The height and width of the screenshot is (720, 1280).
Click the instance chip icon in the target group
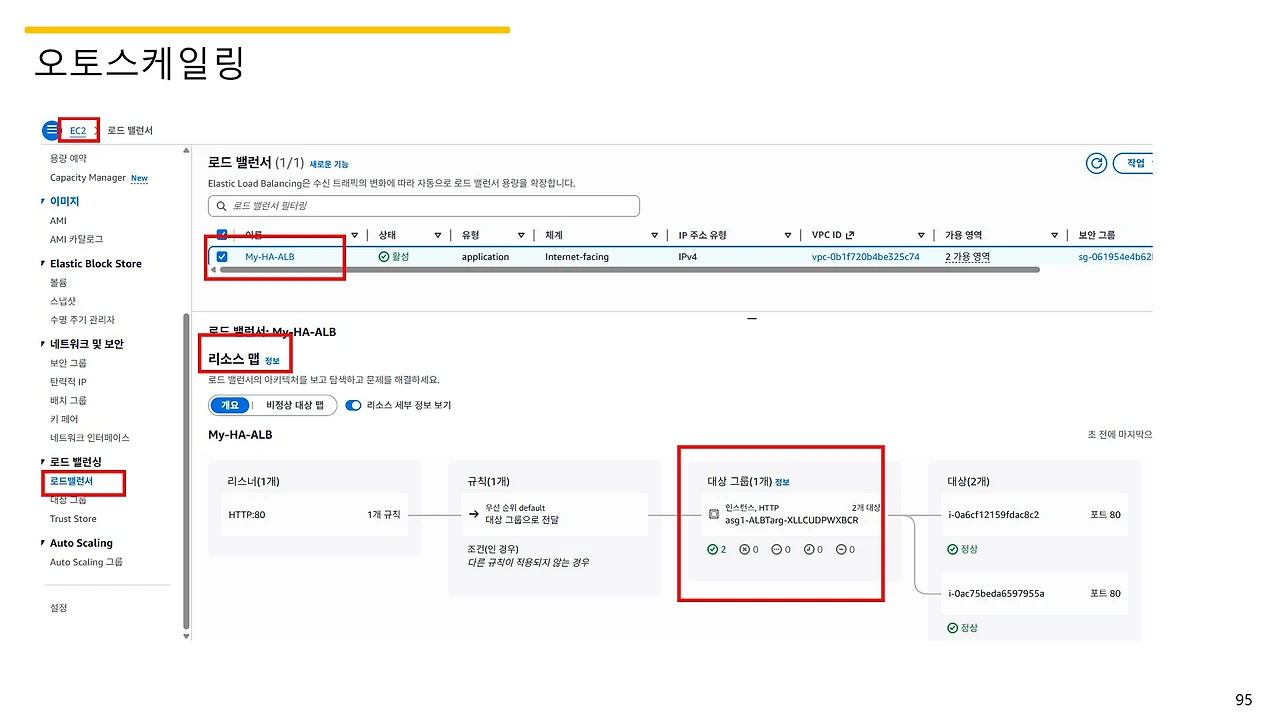pos(714,514)
